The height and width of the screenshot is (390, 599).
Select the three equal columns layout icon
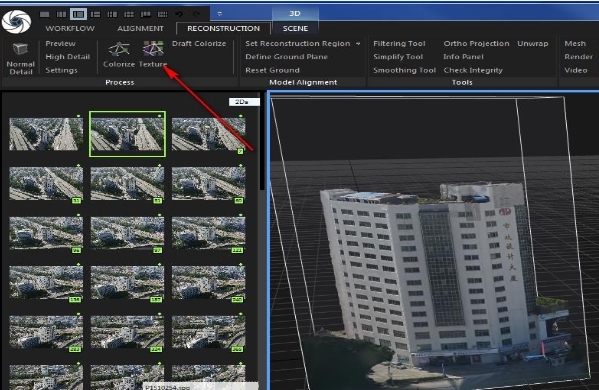(61, 15)
